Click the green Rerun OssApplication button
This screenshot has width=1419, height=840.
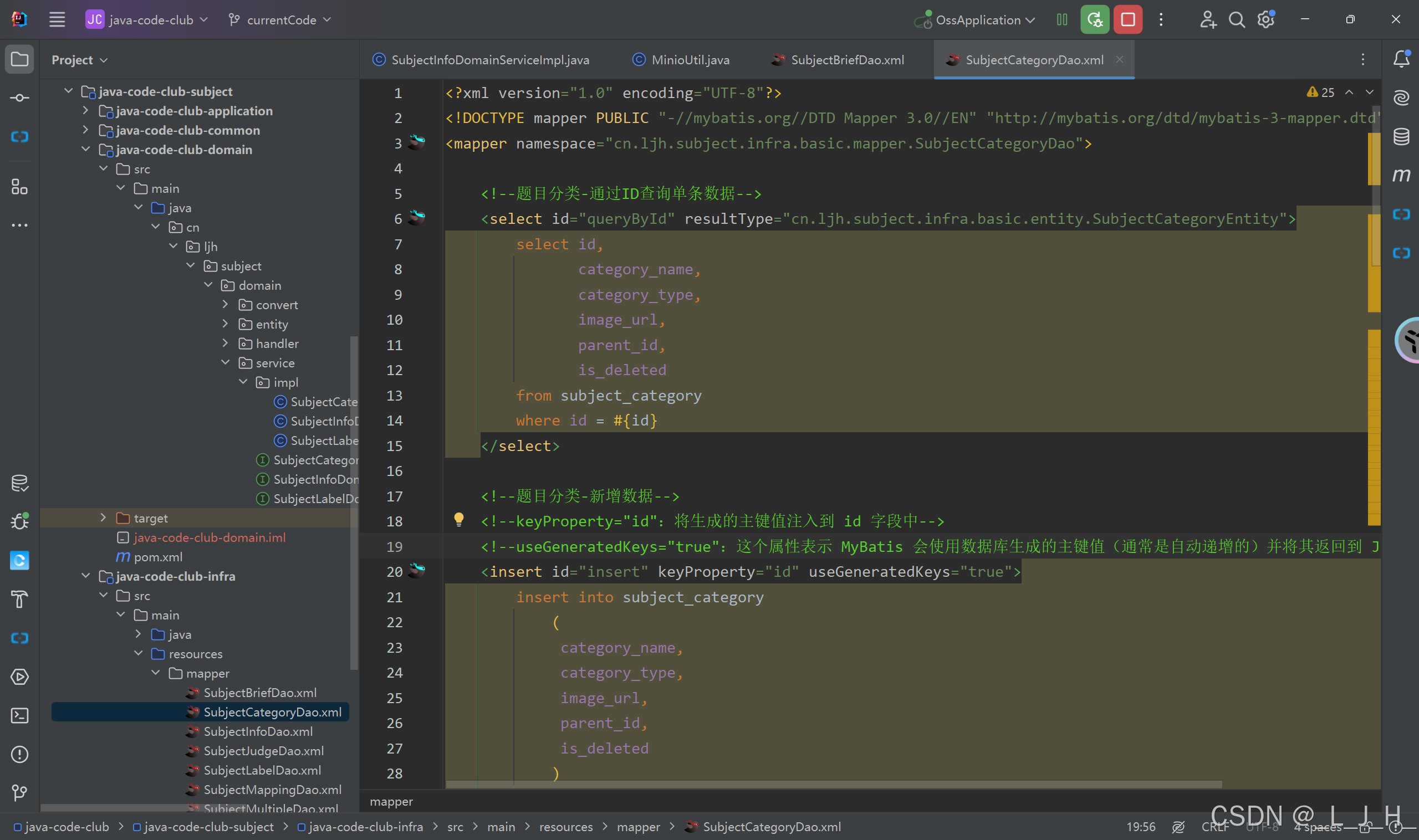(1094, 20)
